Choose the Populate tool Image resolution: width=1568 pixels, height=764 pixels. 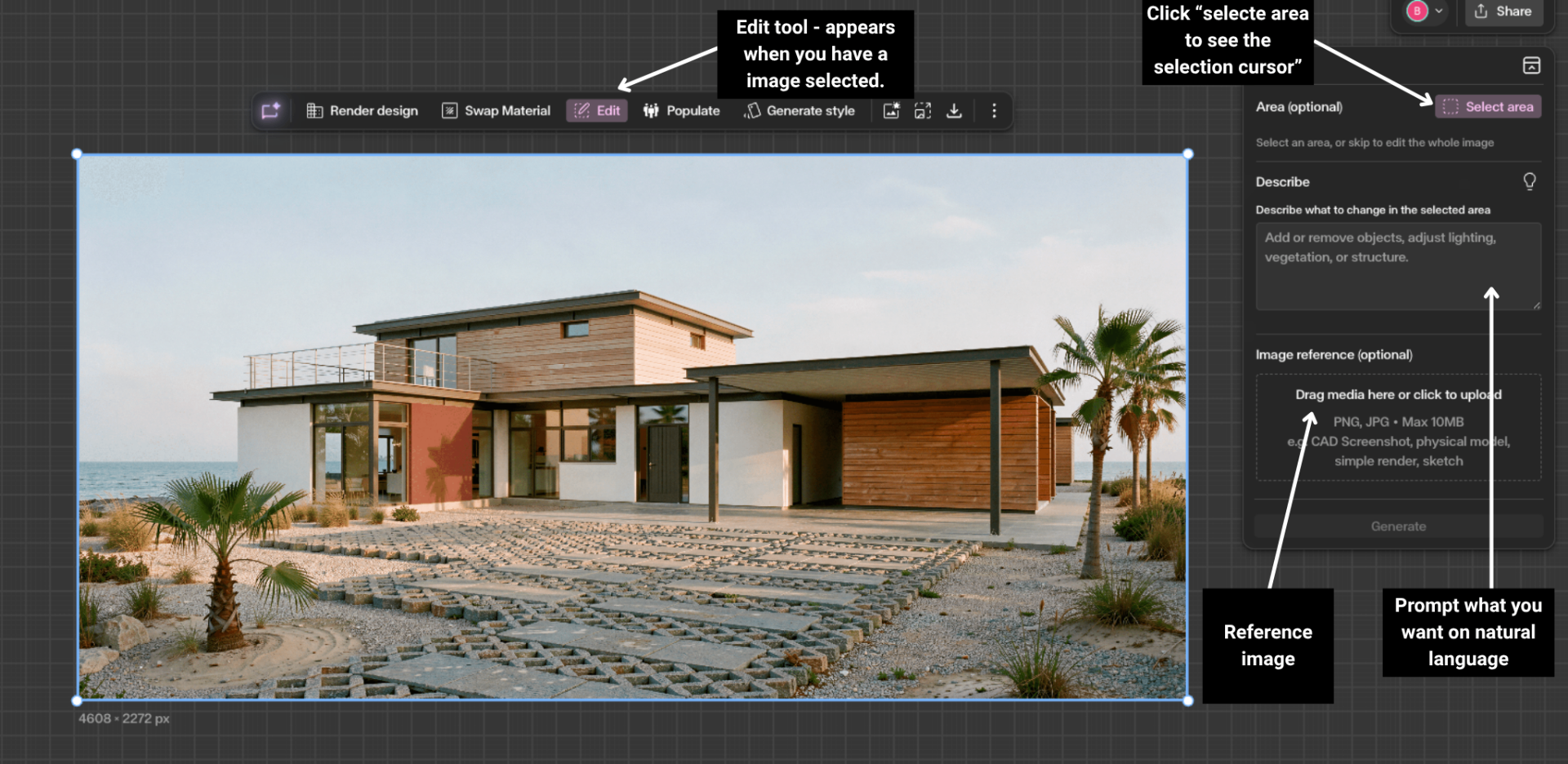(x=681, y=110)
